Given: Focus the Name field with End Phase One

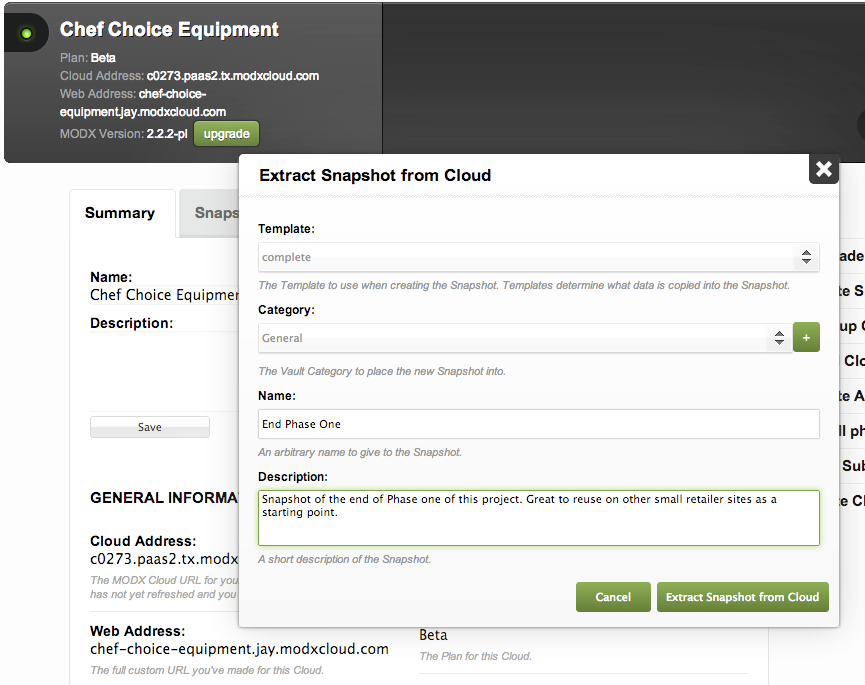Looking at the screenshot, I should click(x=538, y=424).
